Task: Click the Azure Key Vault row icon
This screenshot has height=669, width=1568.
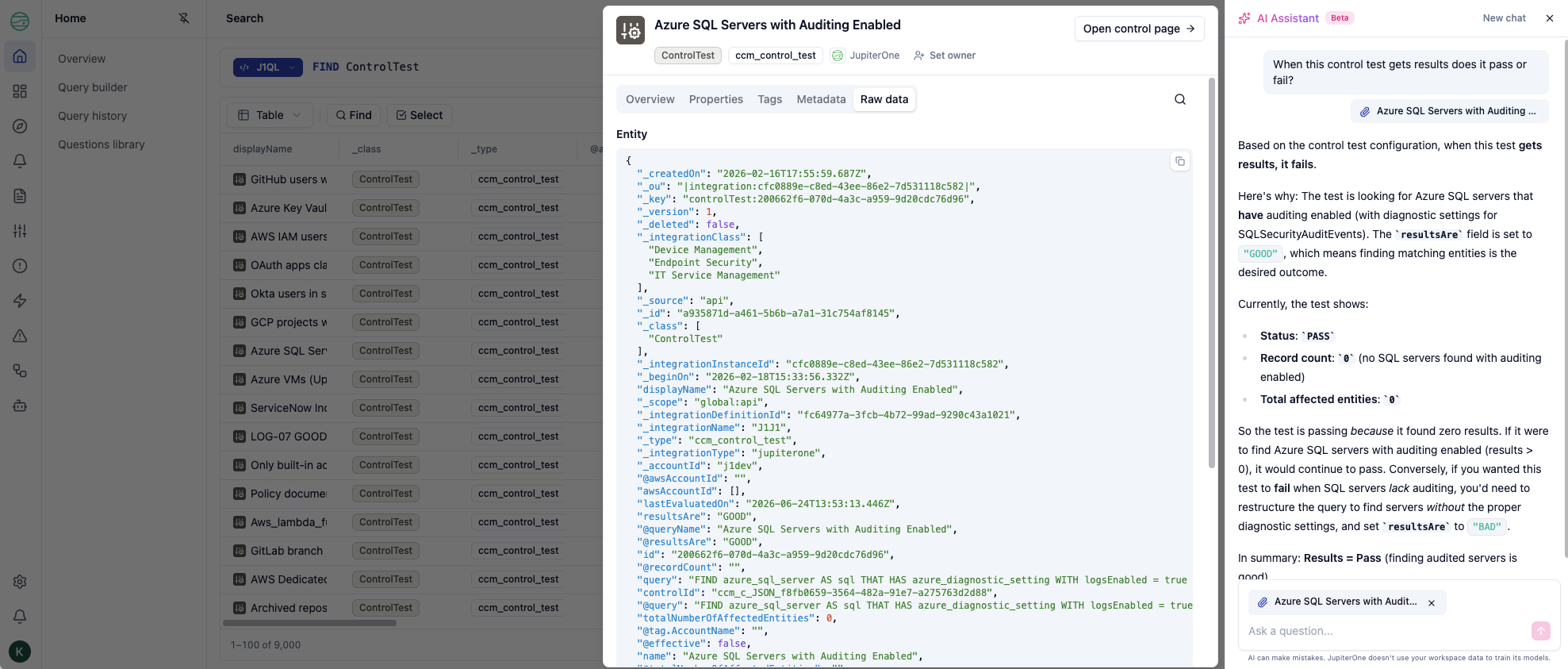Action: tap(240, 208)
